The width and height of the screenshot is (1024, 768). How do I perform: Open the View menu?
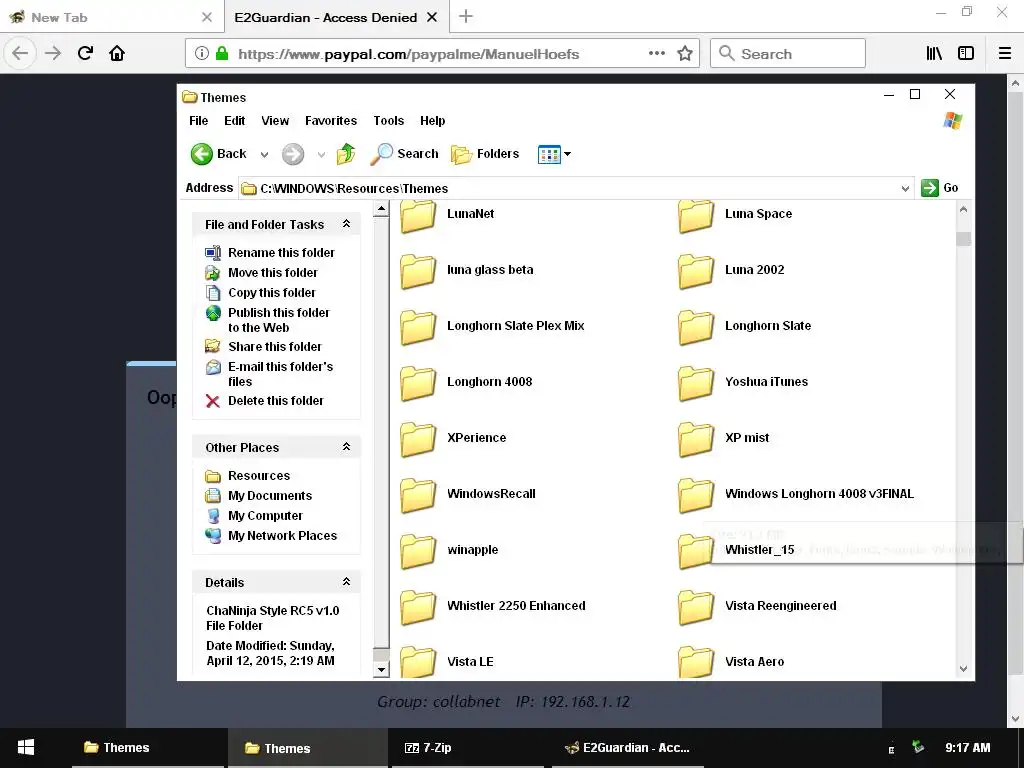[275, 121]
